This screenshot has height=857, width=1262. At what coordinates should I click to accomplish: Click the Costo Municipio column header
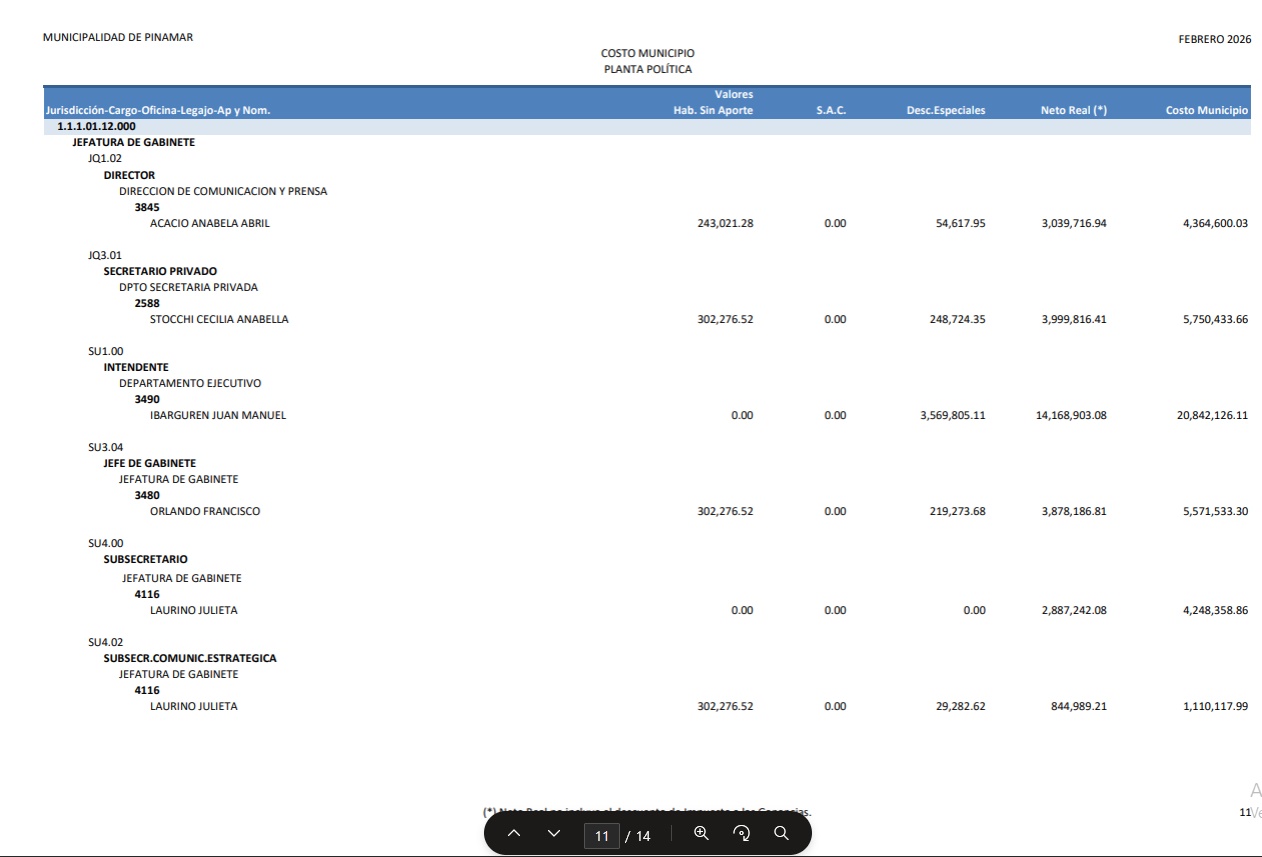(1206, 111)
